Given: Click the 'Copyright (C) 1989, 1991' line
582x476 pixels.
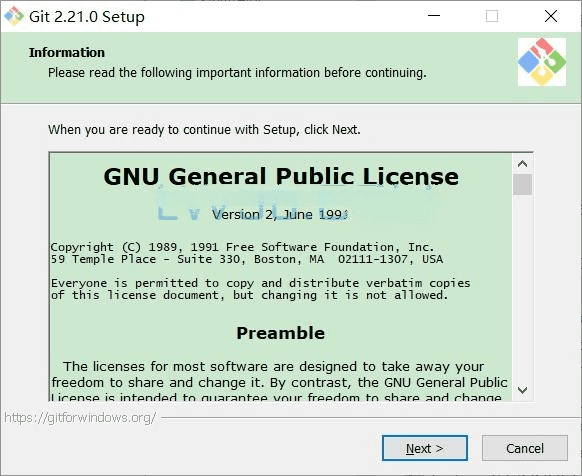Looking at the screenshot, I should [242, 247].
